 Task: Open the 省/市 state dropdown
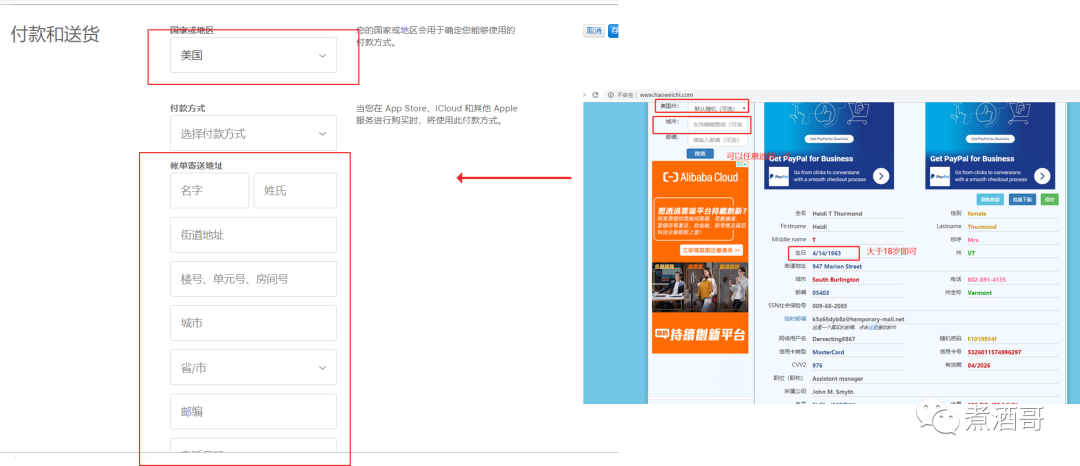point(252,368)
